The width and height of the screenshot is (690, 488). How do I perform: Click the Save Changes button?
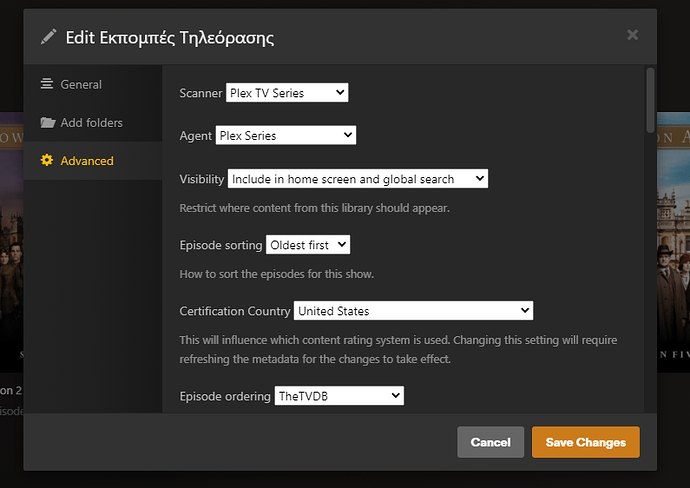coord(585,442)
